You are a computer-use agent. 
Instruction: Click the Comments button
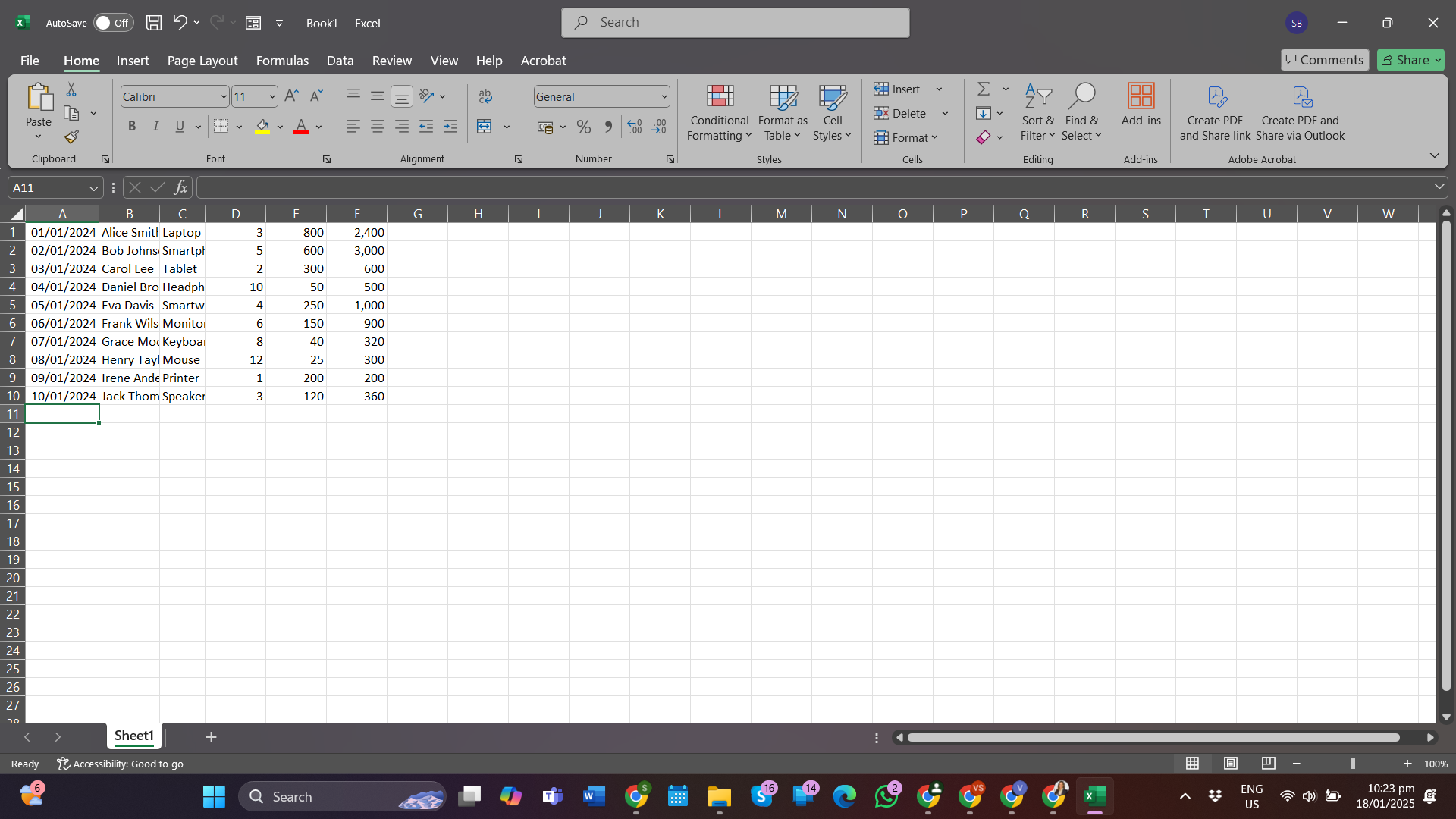[x=1324, y=60]
